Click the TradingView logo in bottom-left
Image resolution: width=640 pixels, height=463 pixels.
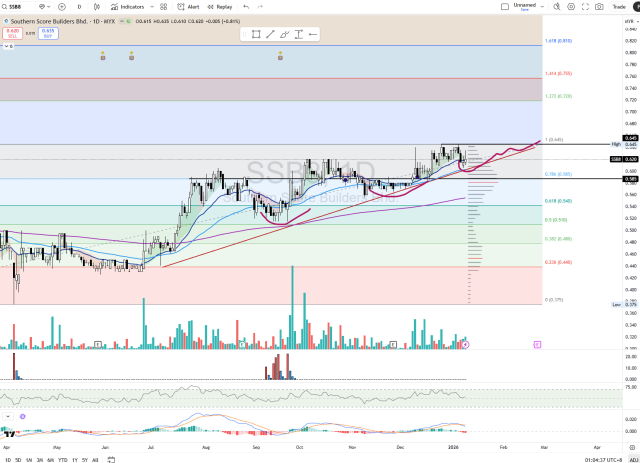click(x=10, y=434)
